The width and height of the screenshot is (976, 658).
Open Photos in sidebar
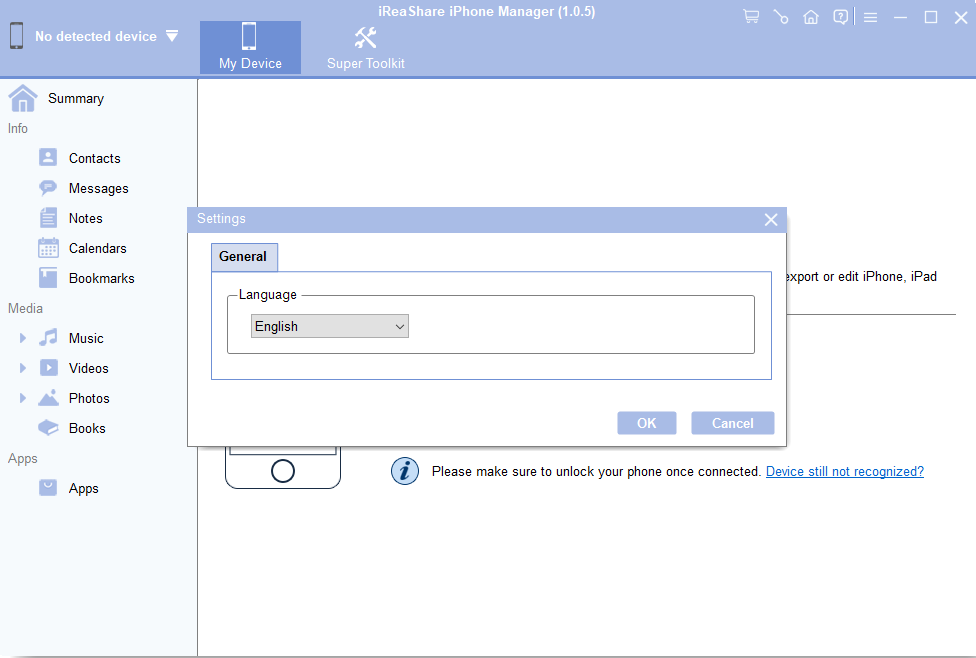point(89,398)
